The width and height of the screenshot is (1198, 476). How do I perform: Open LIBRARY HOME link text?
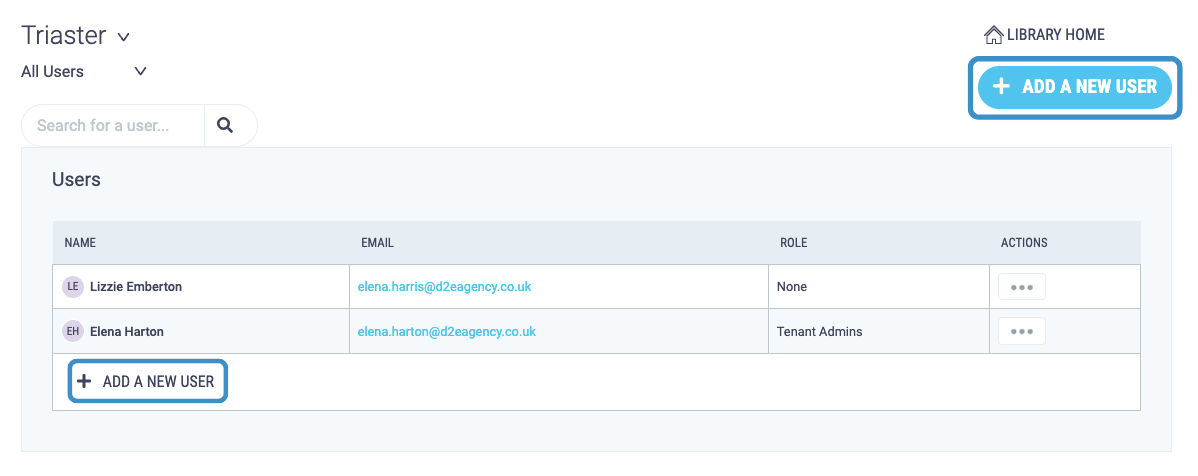(x=1055, y=35)
